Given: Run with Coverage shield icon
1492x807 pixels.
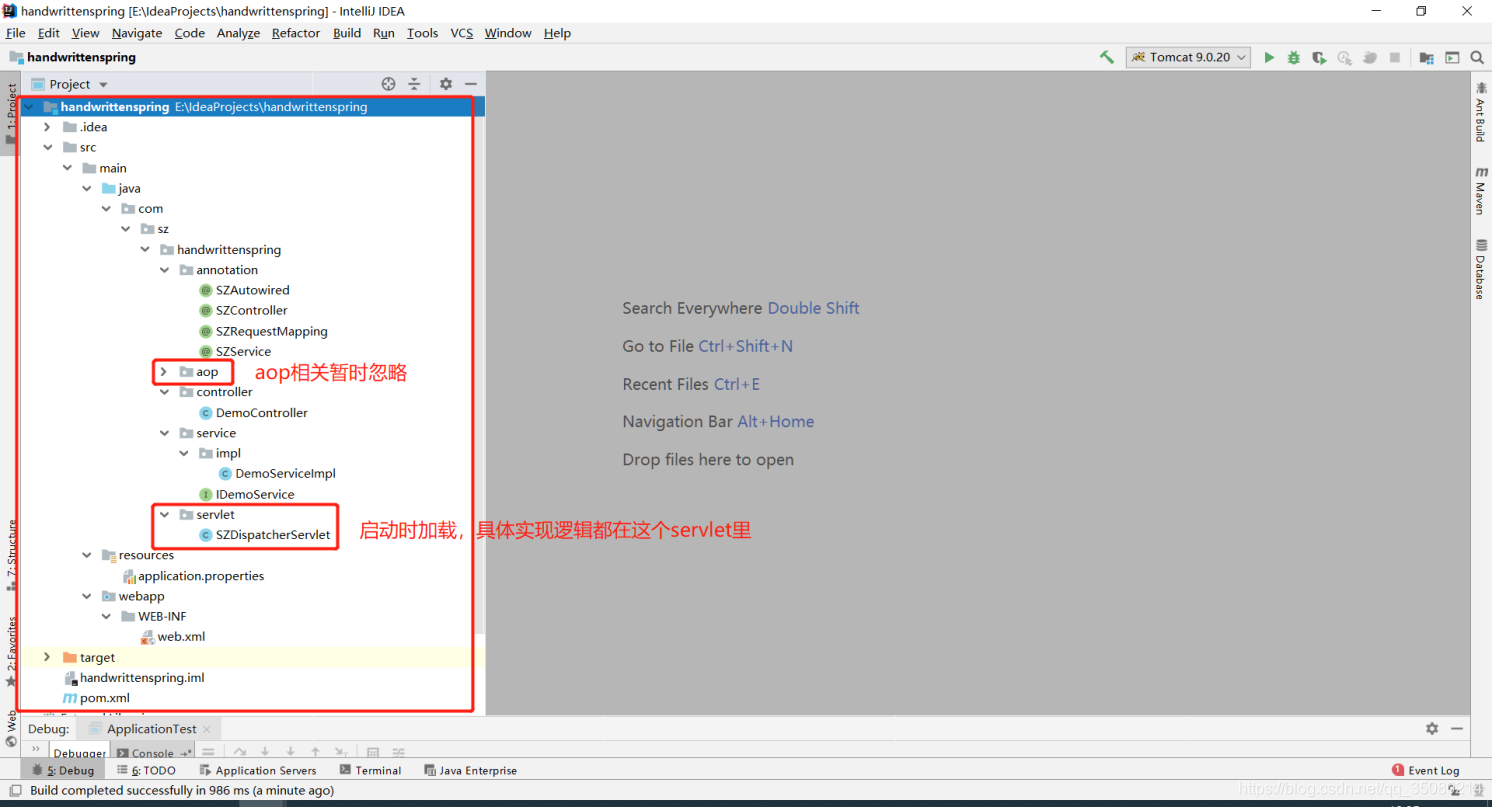Looking at the screenshot, I should pyautogui.click(x=1319, y=57).
